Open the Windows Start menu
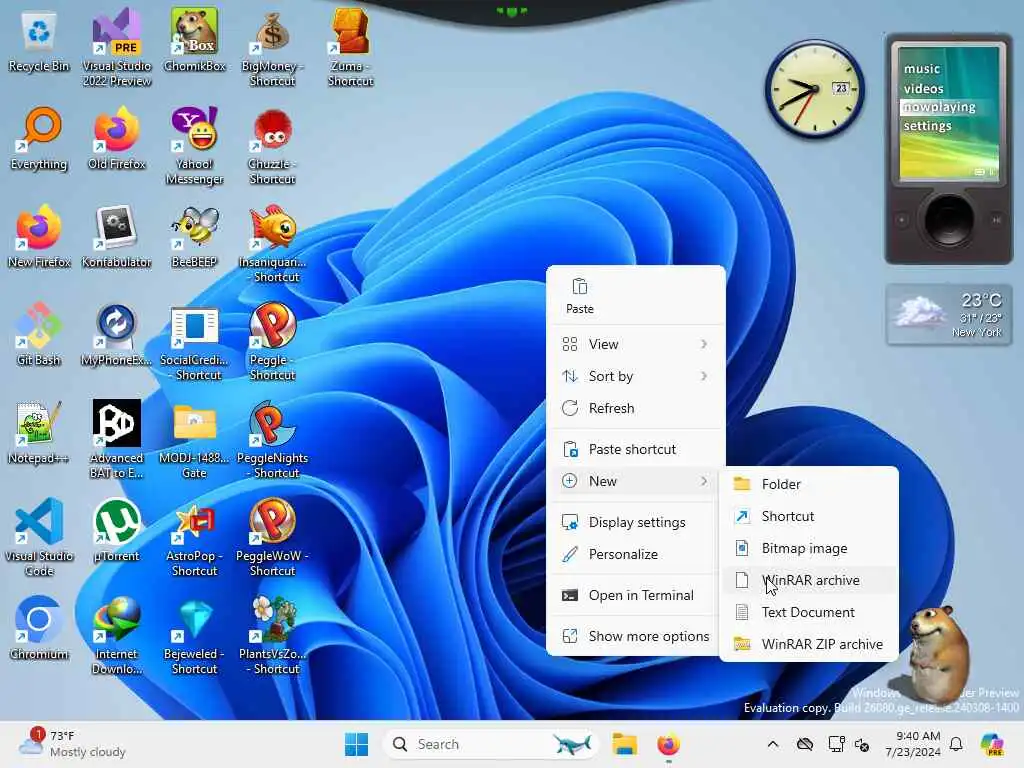This screenshot has width=1024, height=768. click(x=357, y=744)
